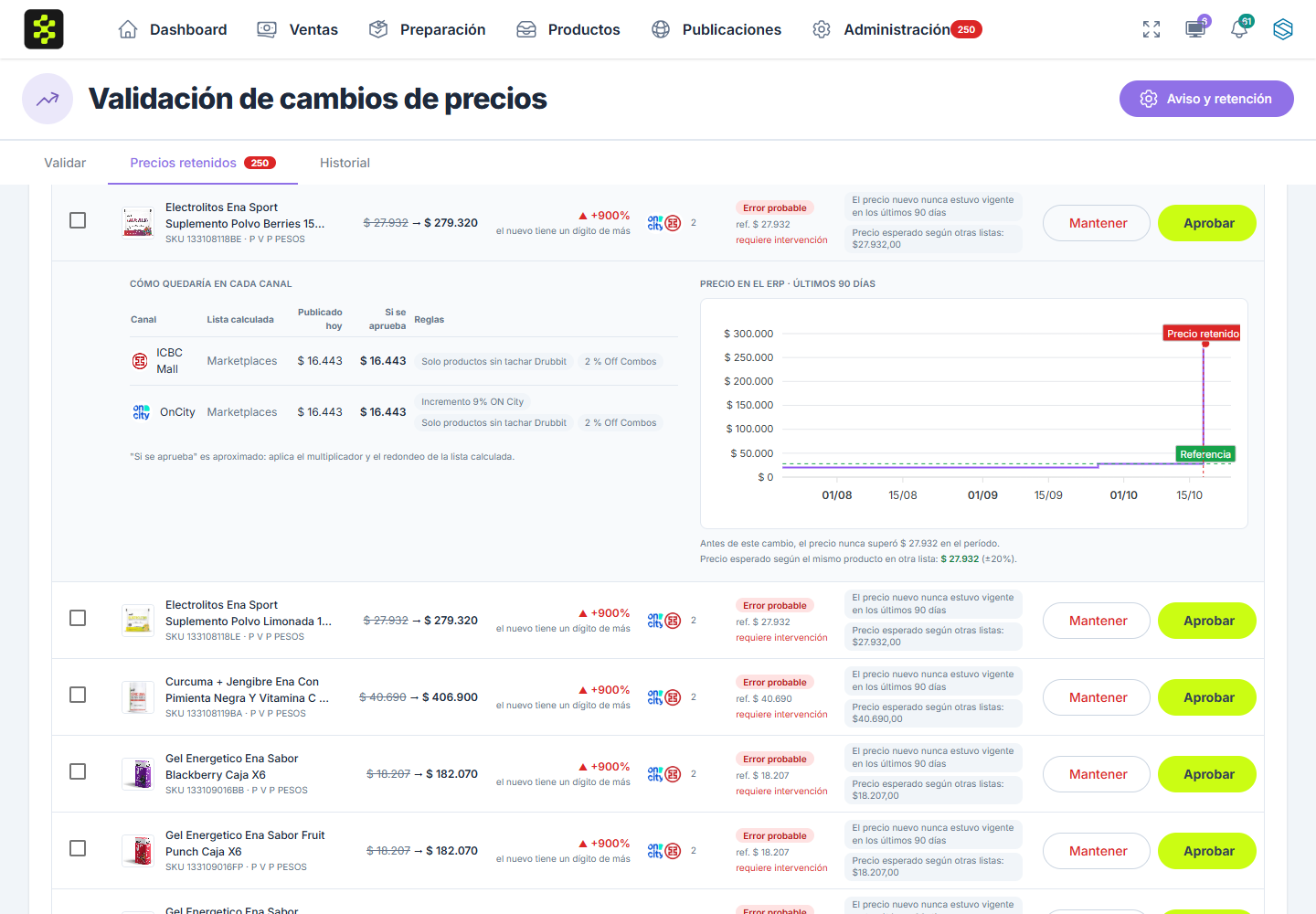The image size is (1316, 914).
Task: Click the Administración gear icon
Action: [x=822, y=29]
